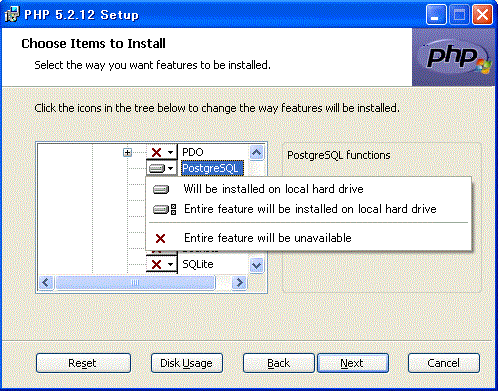Cancel the PHP setup
The width and height of the screenshot is (498, 391).
pyautogui.click(x=444, y=363)
